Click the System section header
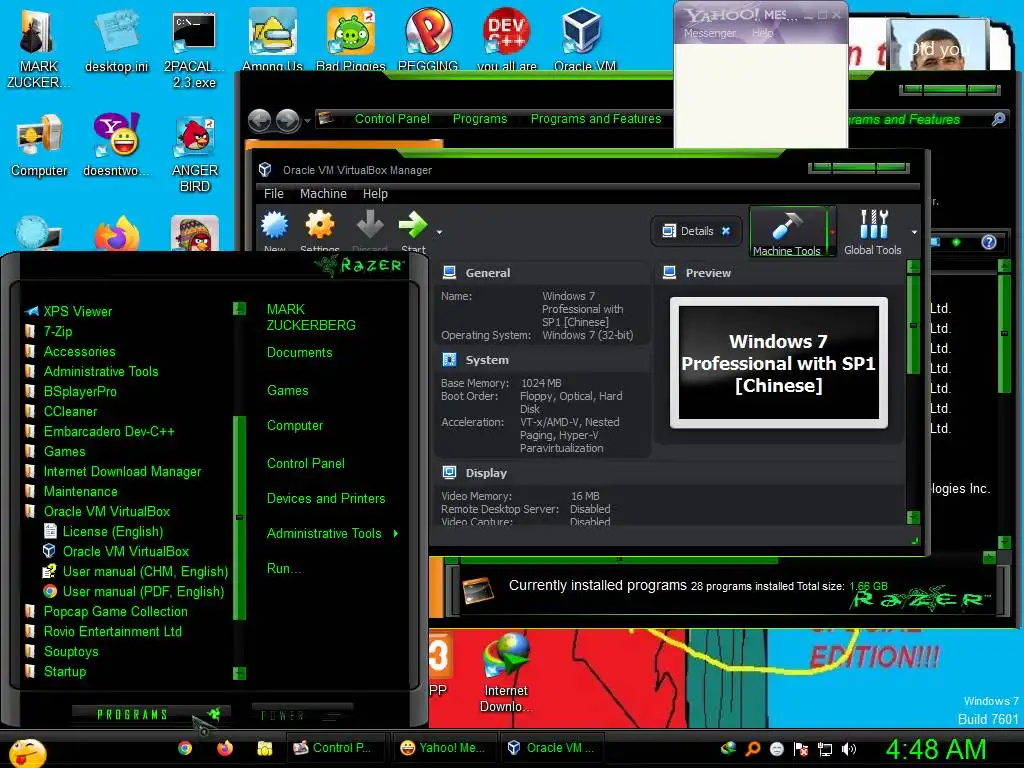The height and width of the screenshot is (768, 1024). pos(487,360)
